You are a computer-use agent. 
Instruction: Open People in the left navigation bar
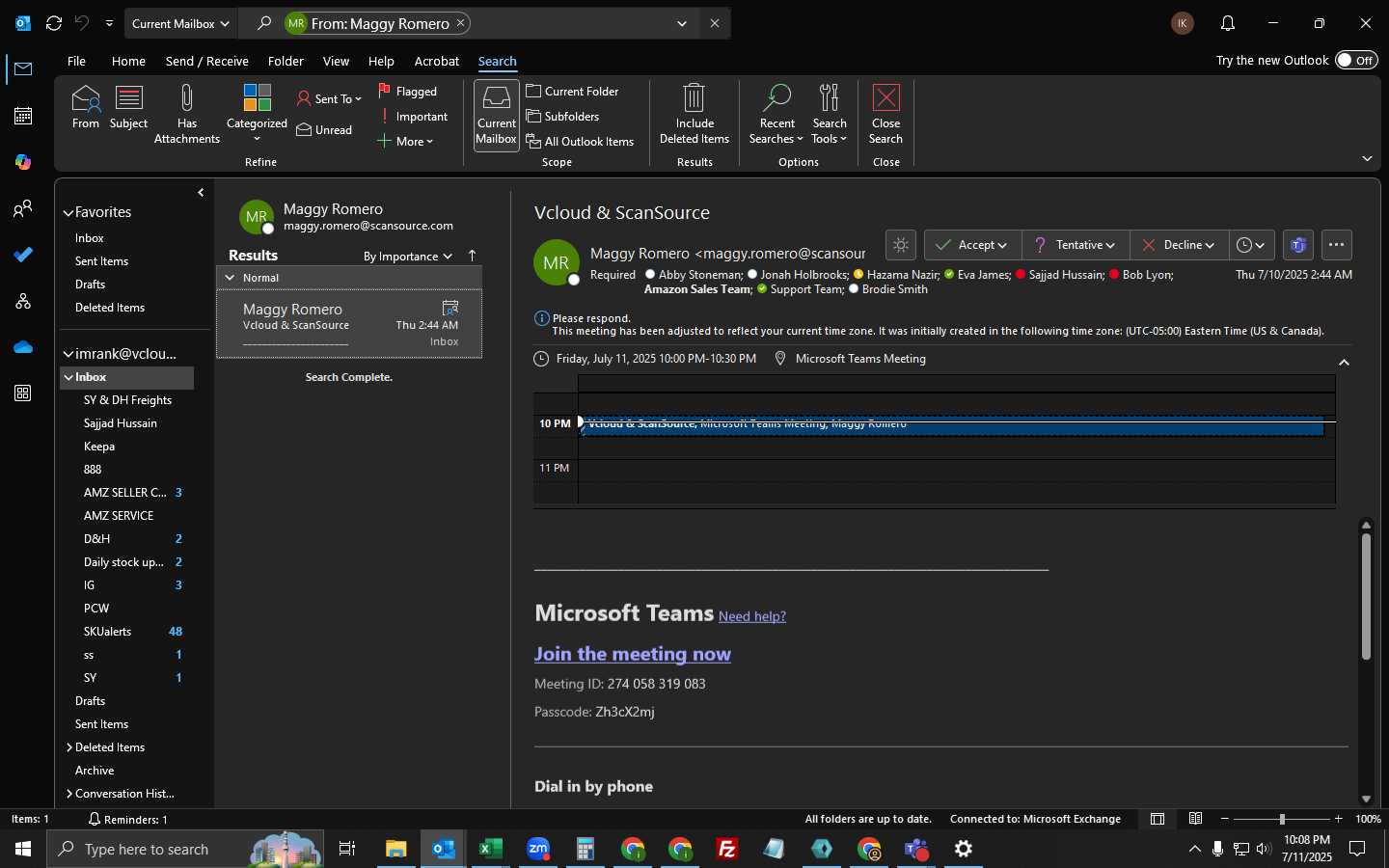click(x=23, y=208)
